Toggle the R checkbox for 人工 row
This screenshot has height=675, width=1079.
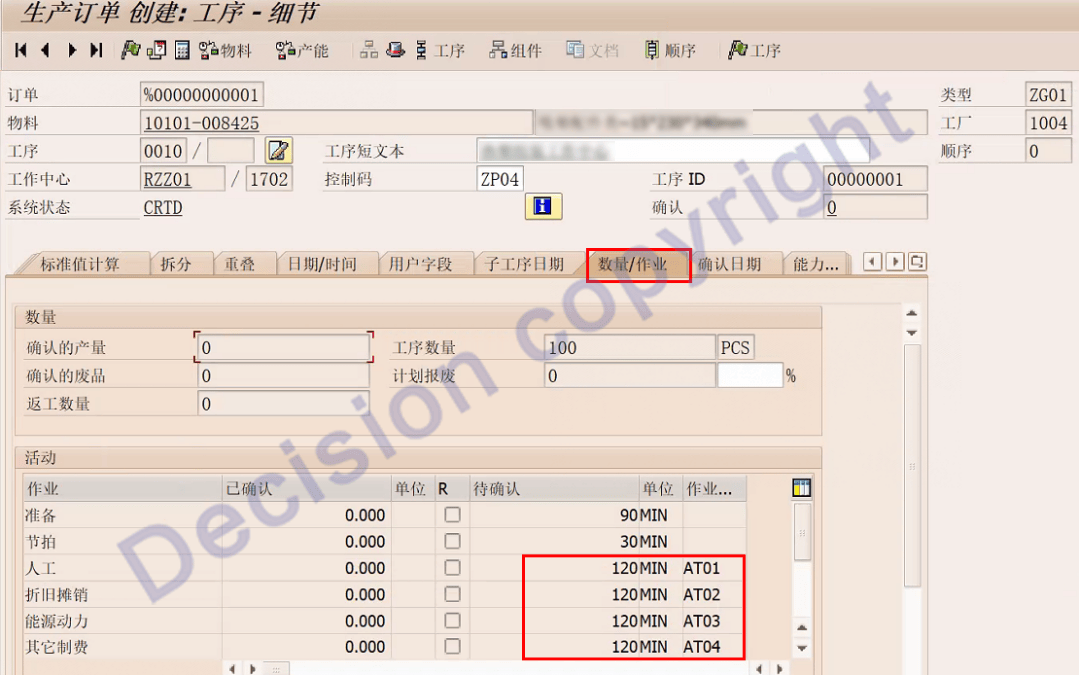pyautogui.click(x=453, y=568)
